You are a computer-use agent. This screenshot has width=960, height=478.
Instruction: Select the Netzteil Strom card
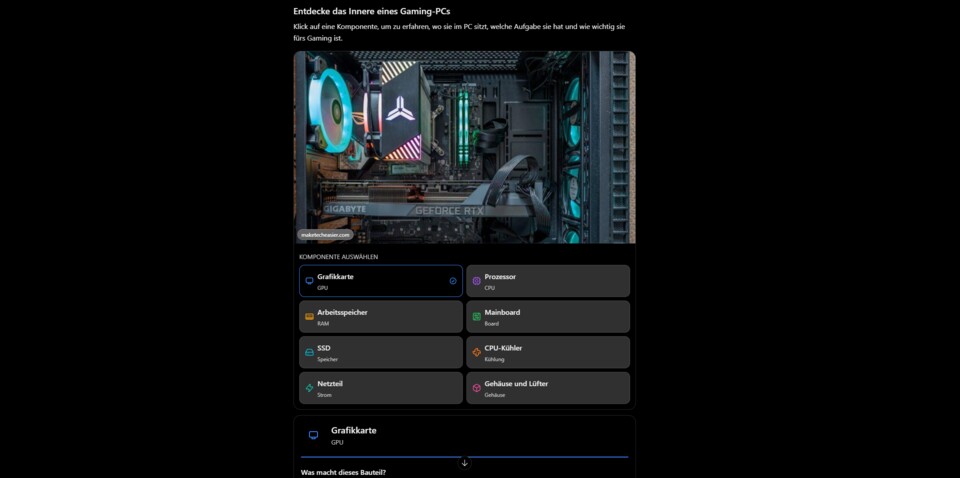click(381, 388)
